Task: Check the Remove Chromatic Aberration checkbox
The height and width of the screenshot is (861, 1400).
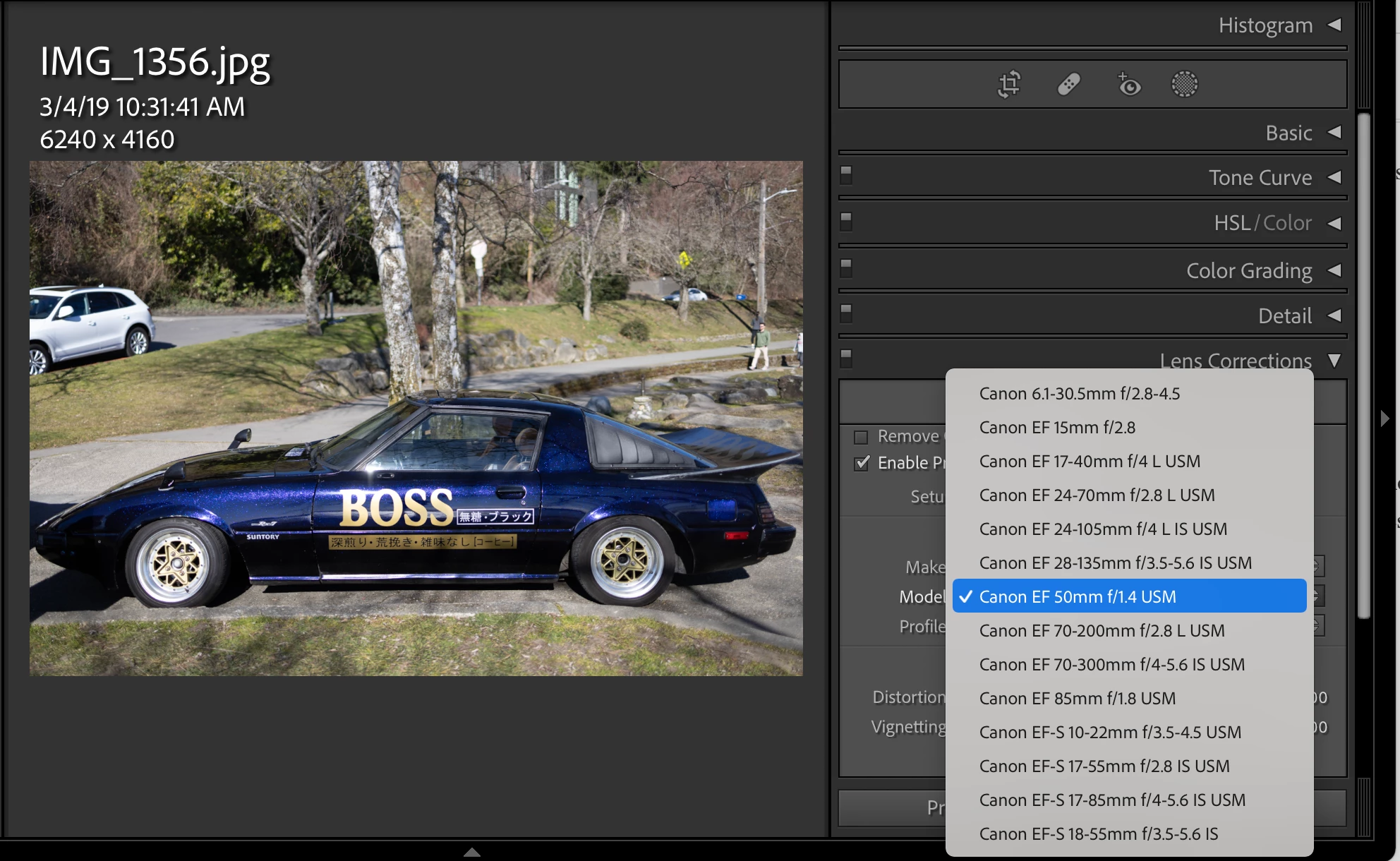Action: pyautogui.click(x=861, y=437)
